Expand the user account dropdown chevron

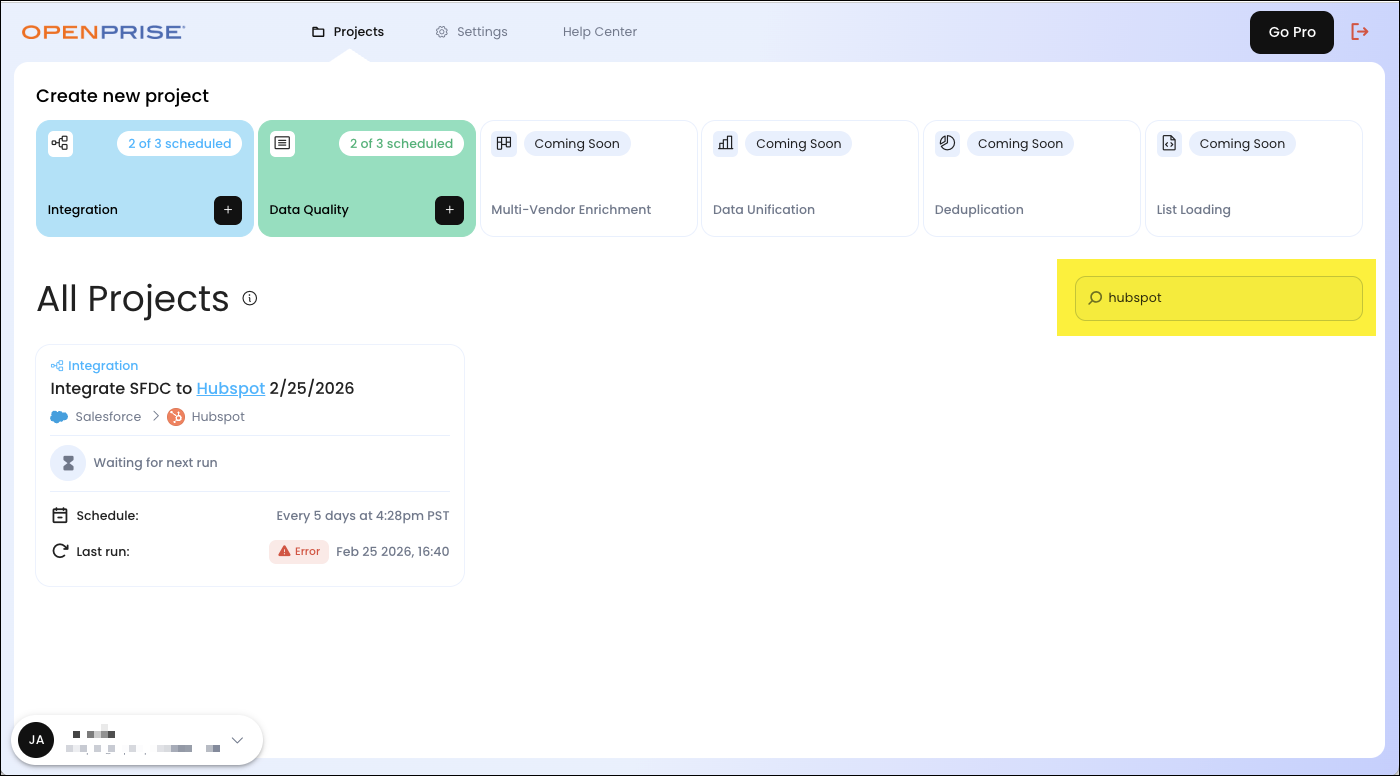(237, 740)
